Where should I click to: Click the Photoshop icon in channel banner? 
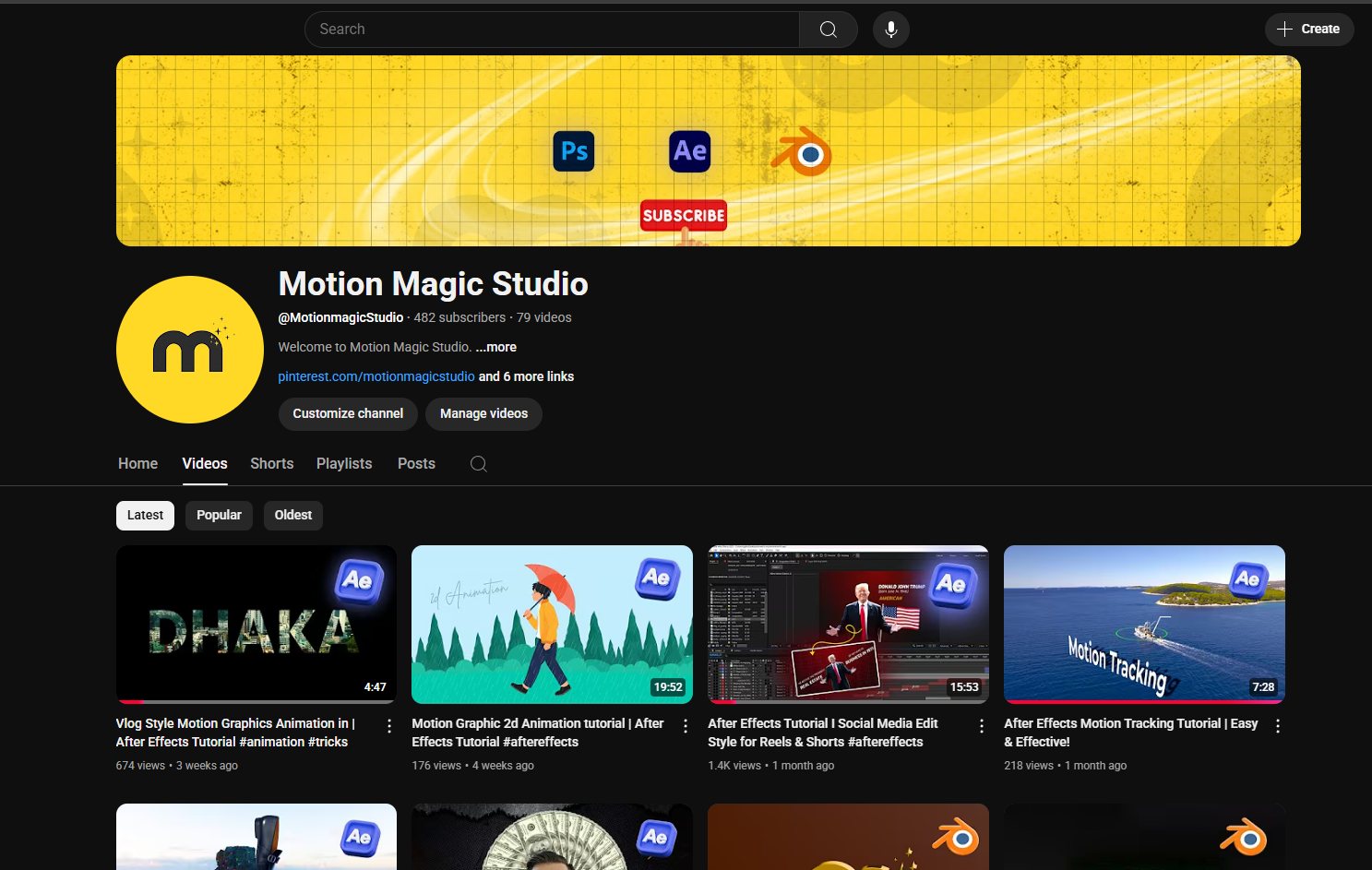pos(574,151)
